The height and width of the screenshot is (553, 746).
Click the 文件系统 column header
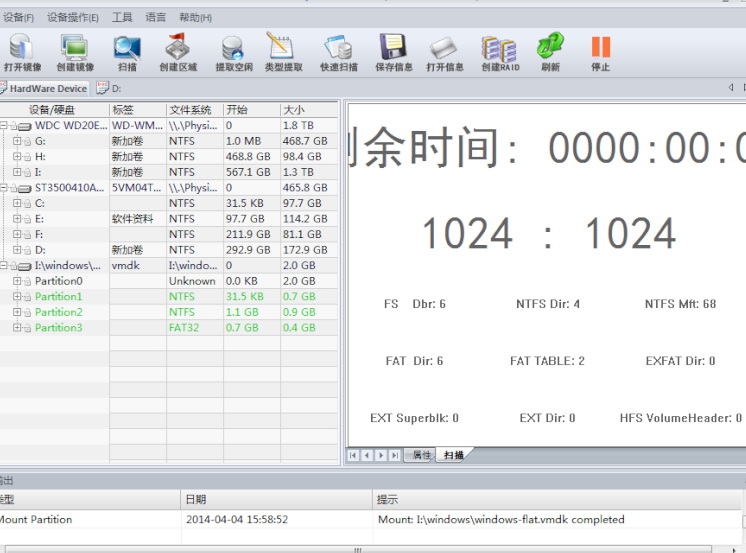click(195, 110)
